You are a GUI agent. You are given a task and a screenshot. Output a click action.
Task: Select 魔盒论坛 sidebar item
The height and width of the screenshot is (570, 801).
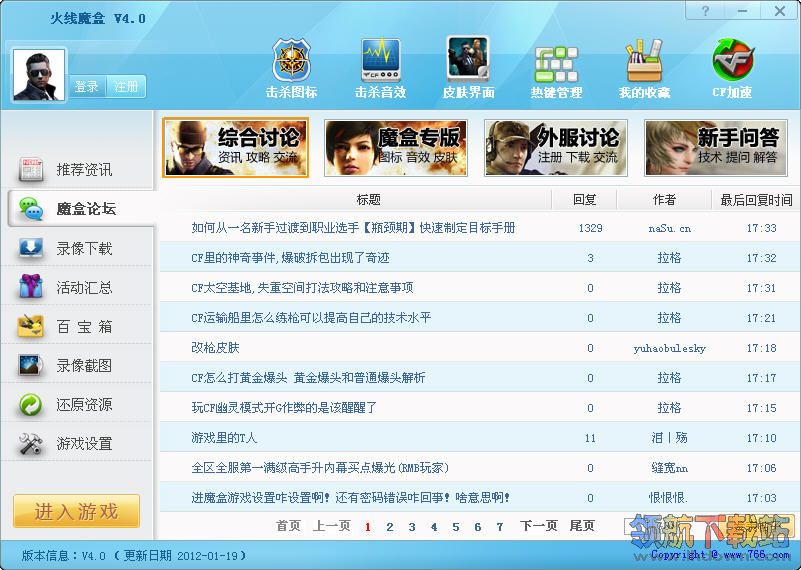[x=81, y=208]
